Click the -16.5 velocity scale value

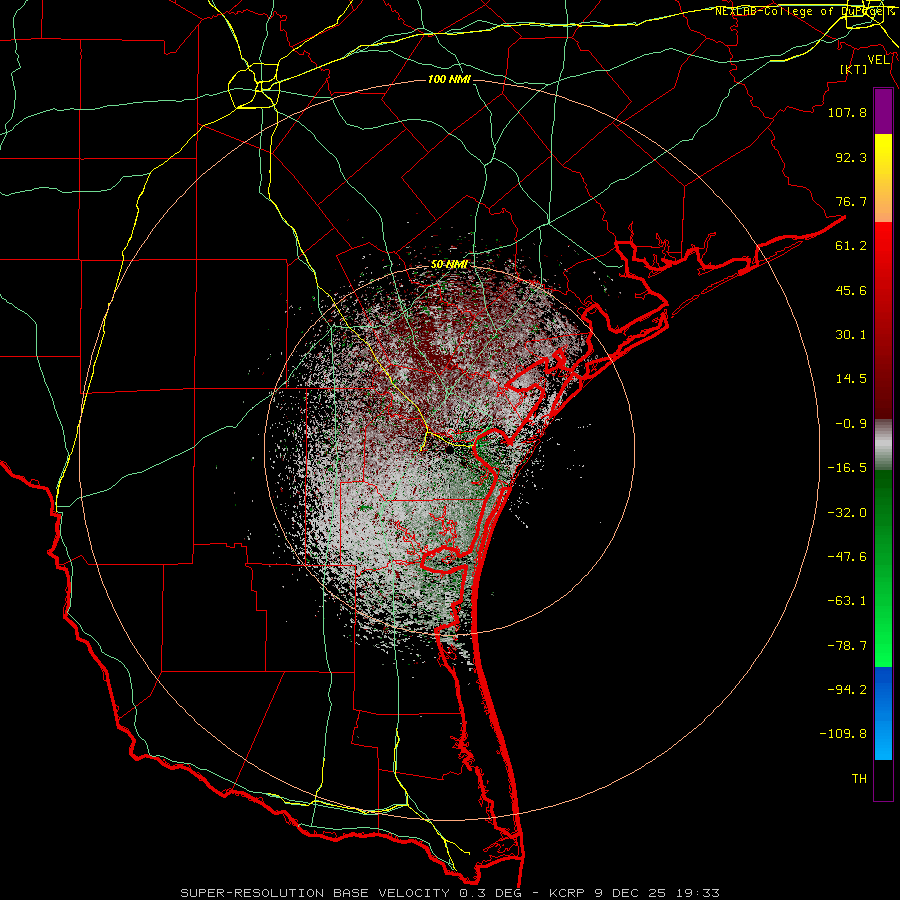pyautogui.click(x=847, y=468)
